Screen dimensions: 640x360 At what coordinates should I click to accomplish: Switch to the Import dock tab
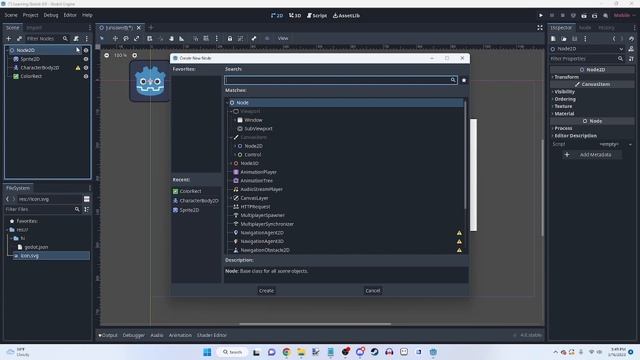pyautogui.click(x=34, y=27)
